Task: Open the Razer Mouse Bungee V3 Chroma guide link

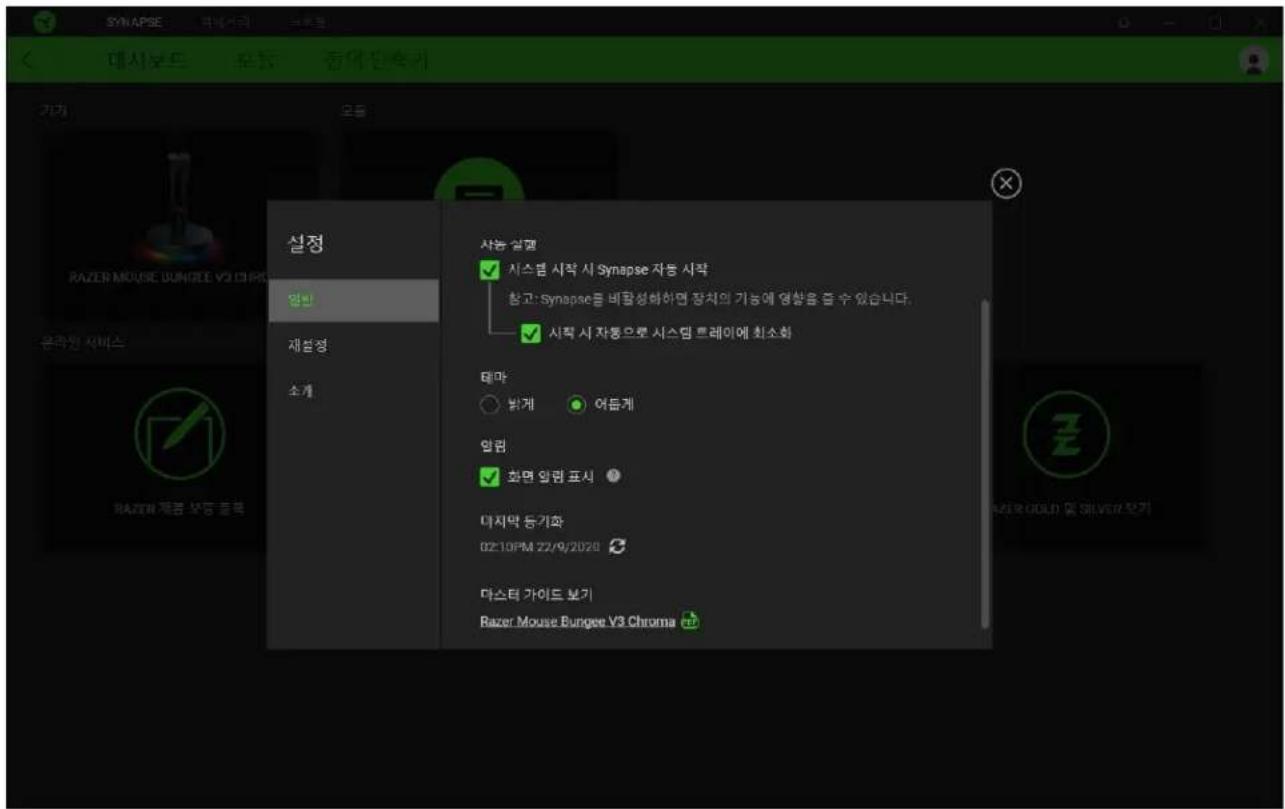Action: [x=578, y=621]
